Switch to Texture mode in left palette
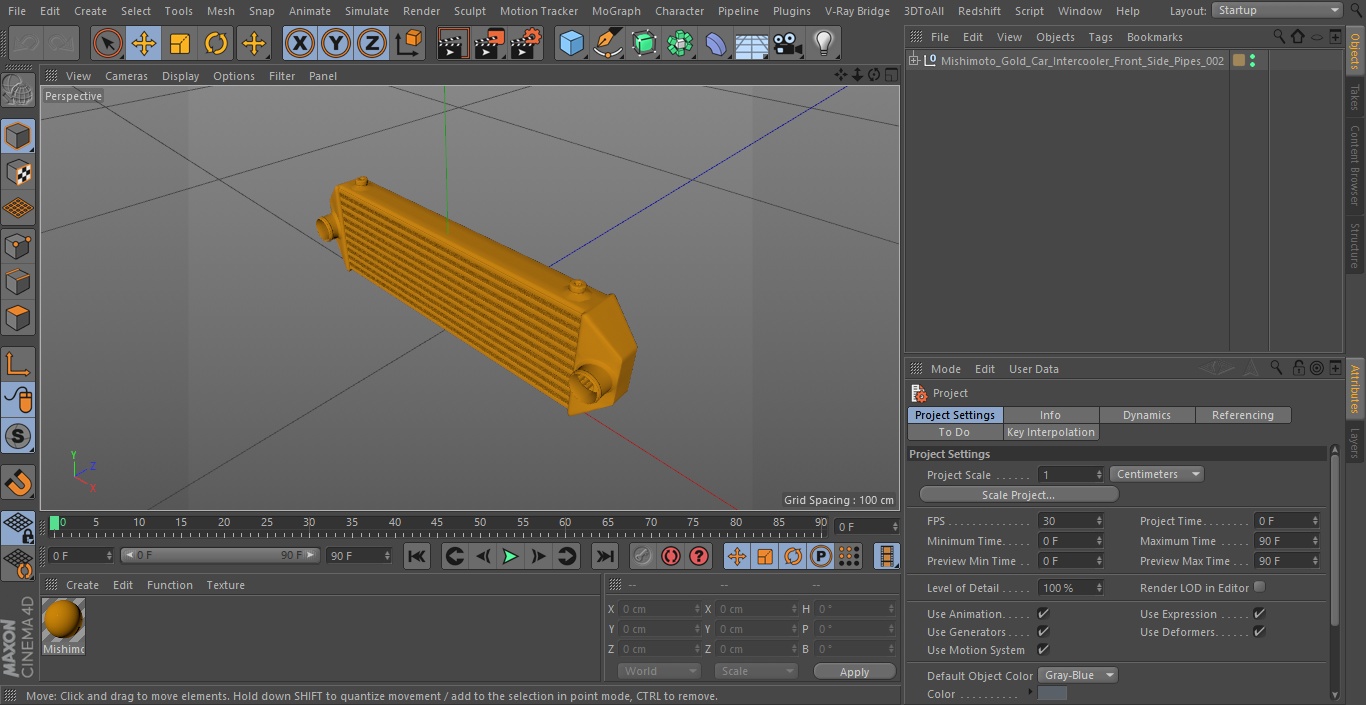 point(18,173)
